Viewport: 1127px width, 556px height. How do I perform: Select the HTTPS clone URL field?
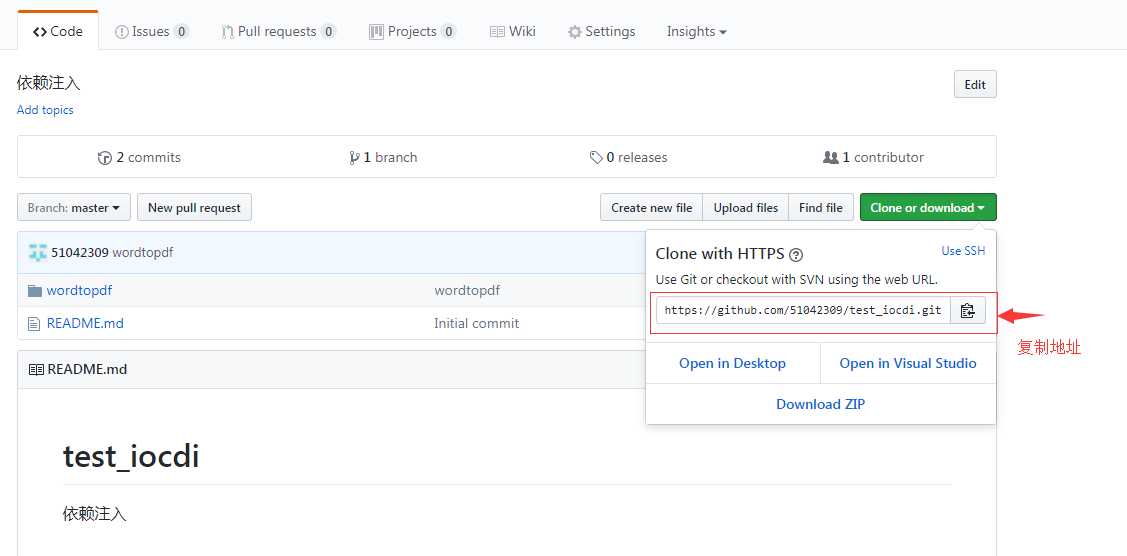point(803,310)
